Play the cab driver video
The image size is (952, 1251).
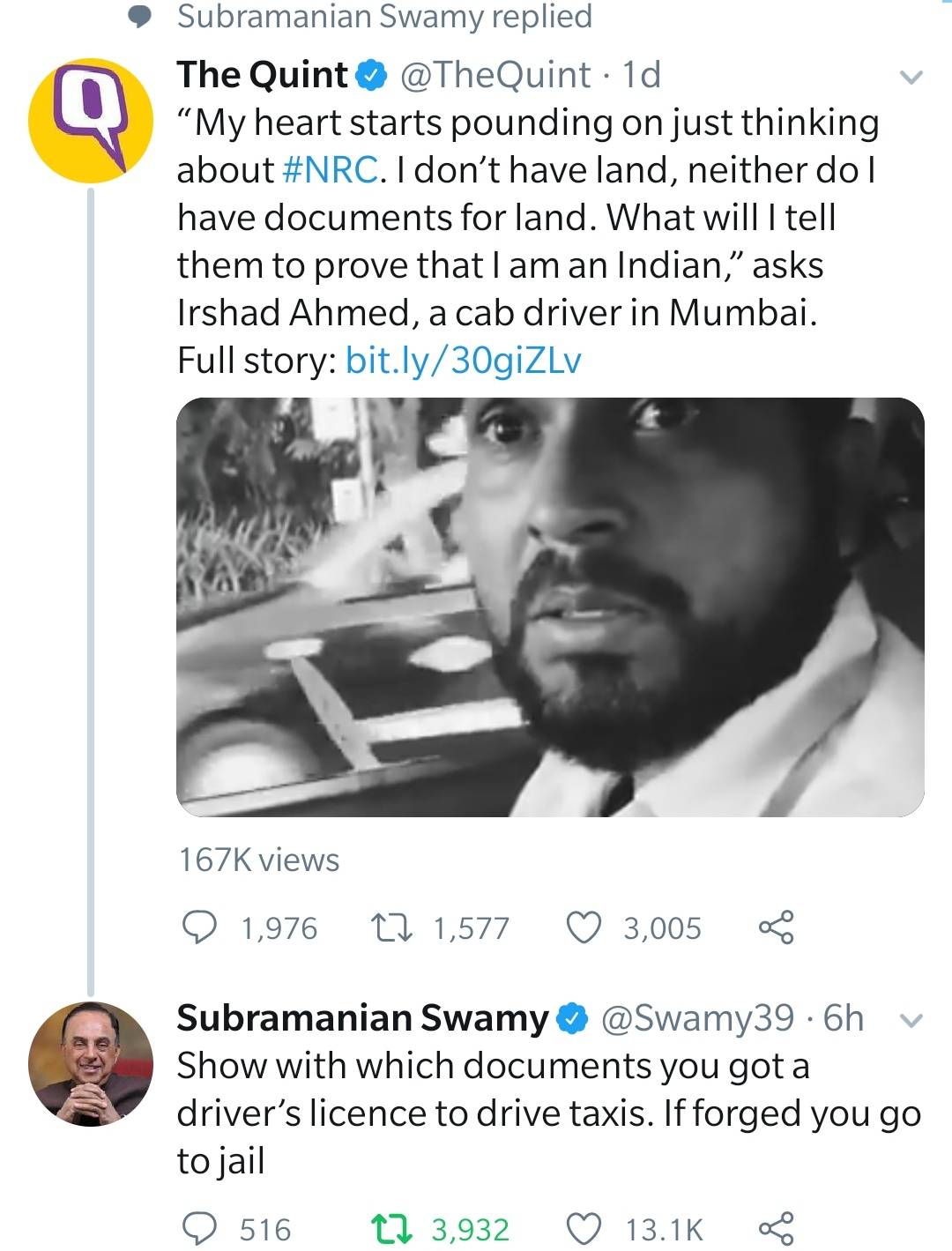click(550, 607)
